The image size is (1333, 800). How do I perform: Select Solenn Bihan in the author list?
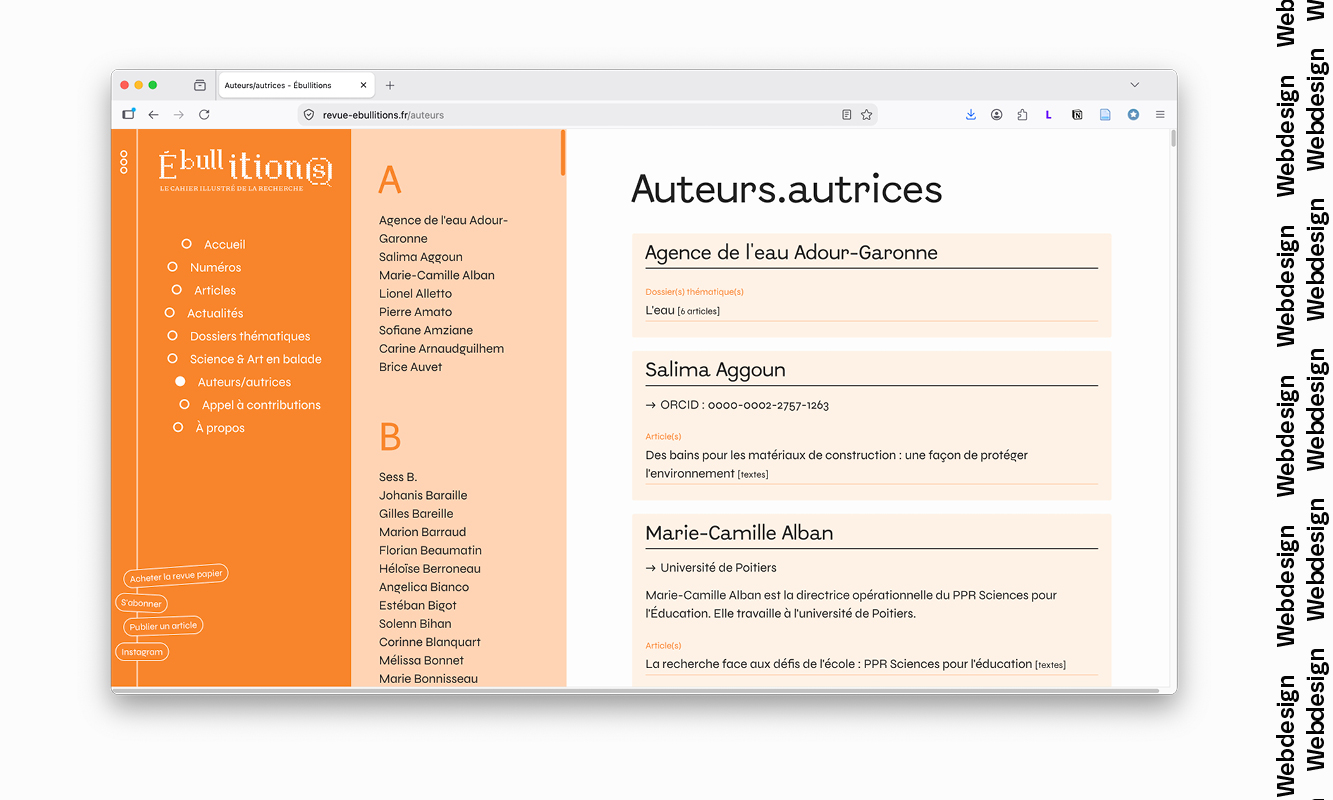415,624
